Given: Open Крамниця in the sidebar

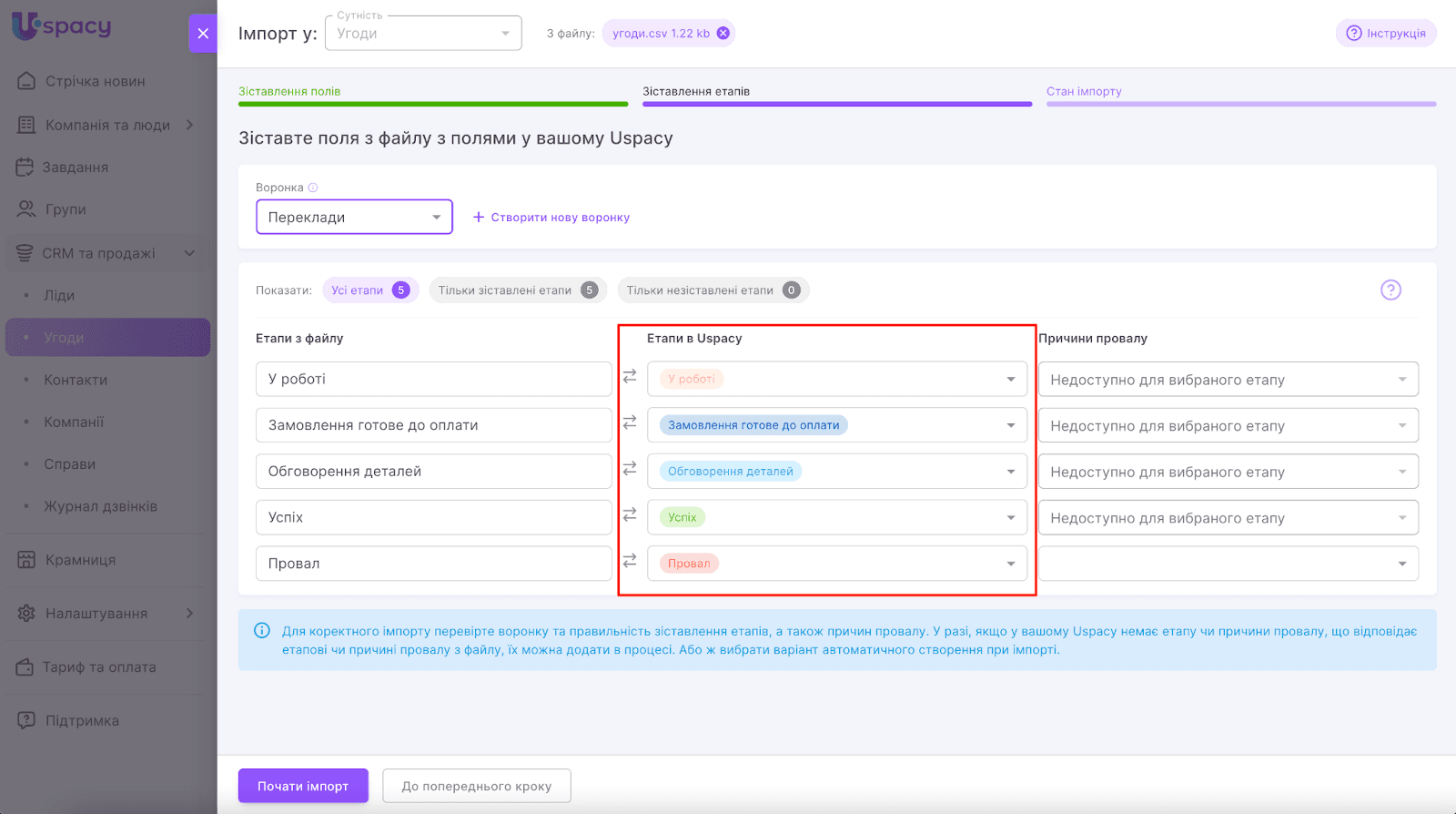Looking at the screenshot, I should [x=80, y=560].
